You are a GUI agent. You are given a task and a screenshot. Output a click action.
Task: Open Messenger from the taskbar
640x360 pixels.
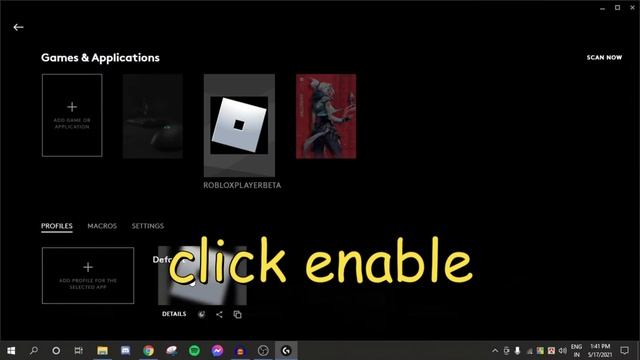pyautogui.click(x=217, y=350)
